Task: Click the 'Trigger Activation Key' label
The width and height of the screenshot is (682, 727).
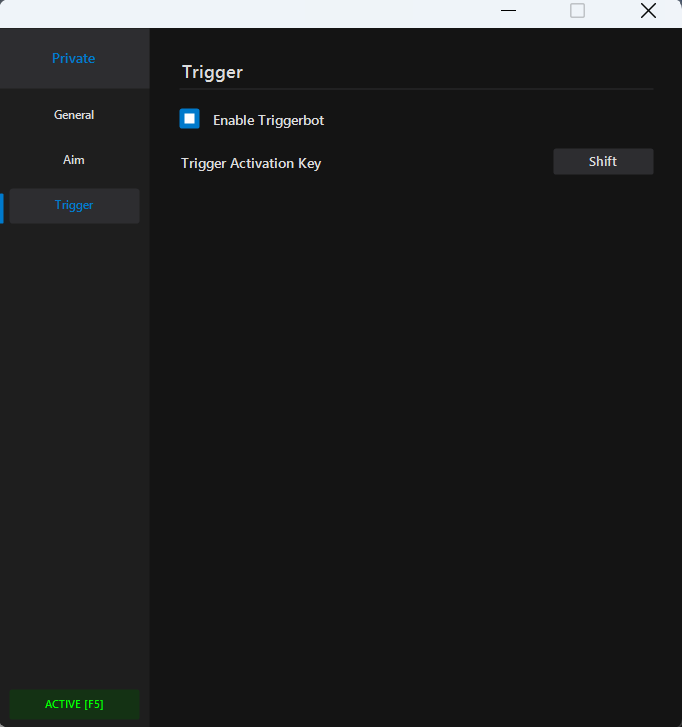Action: (251, 163)
